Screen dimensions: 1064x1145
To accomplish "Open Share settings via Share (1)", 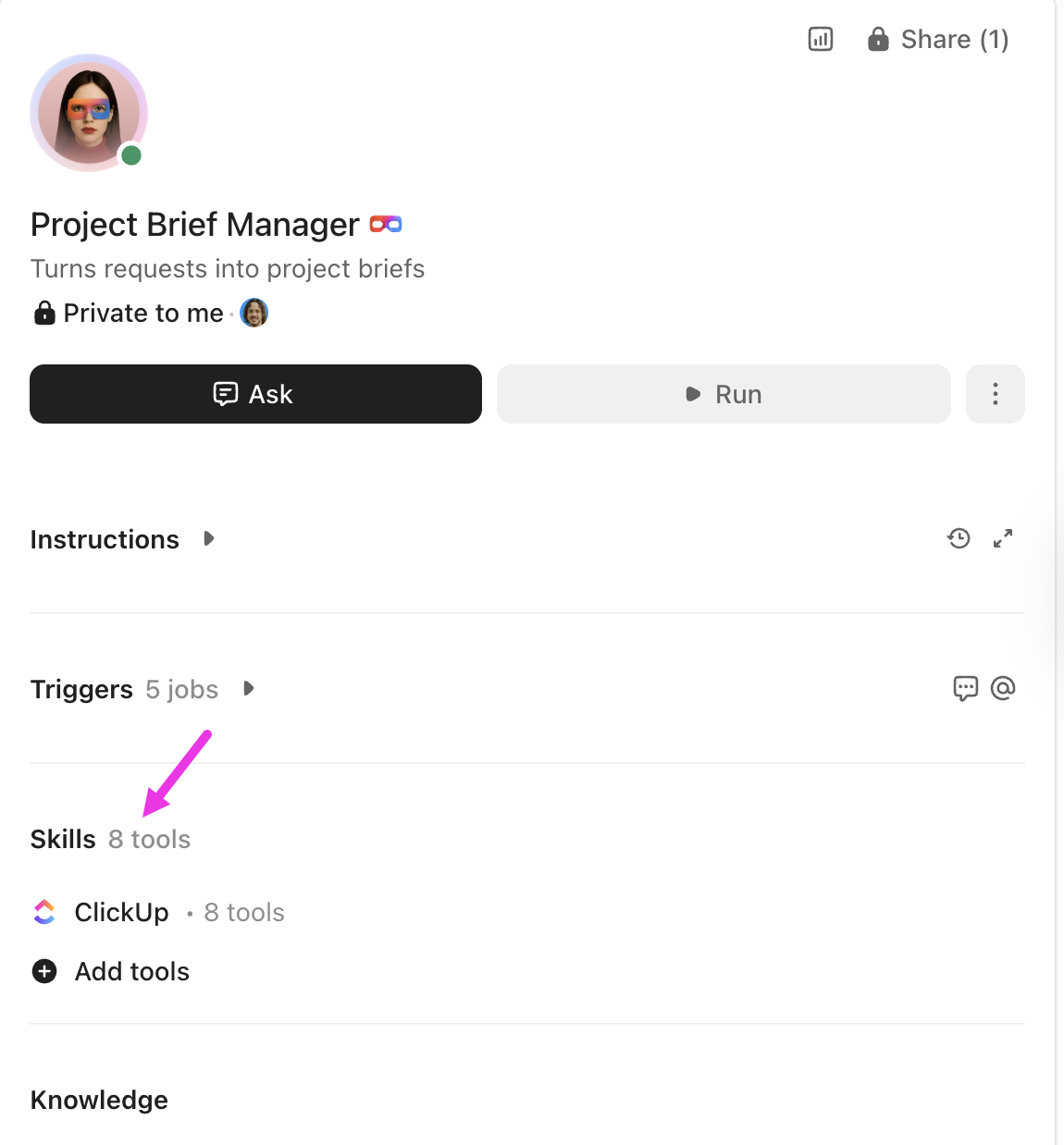I will 955,39.
